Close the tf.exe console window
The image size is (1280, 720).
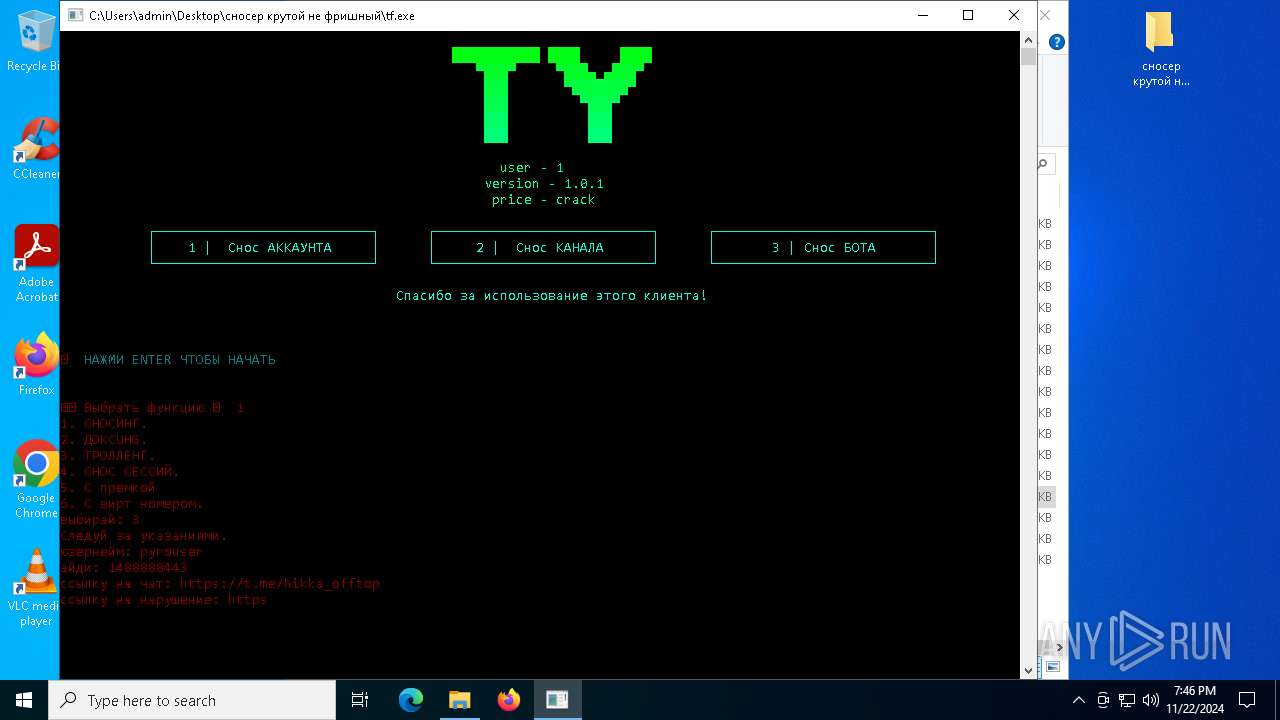coord(1014,15)
